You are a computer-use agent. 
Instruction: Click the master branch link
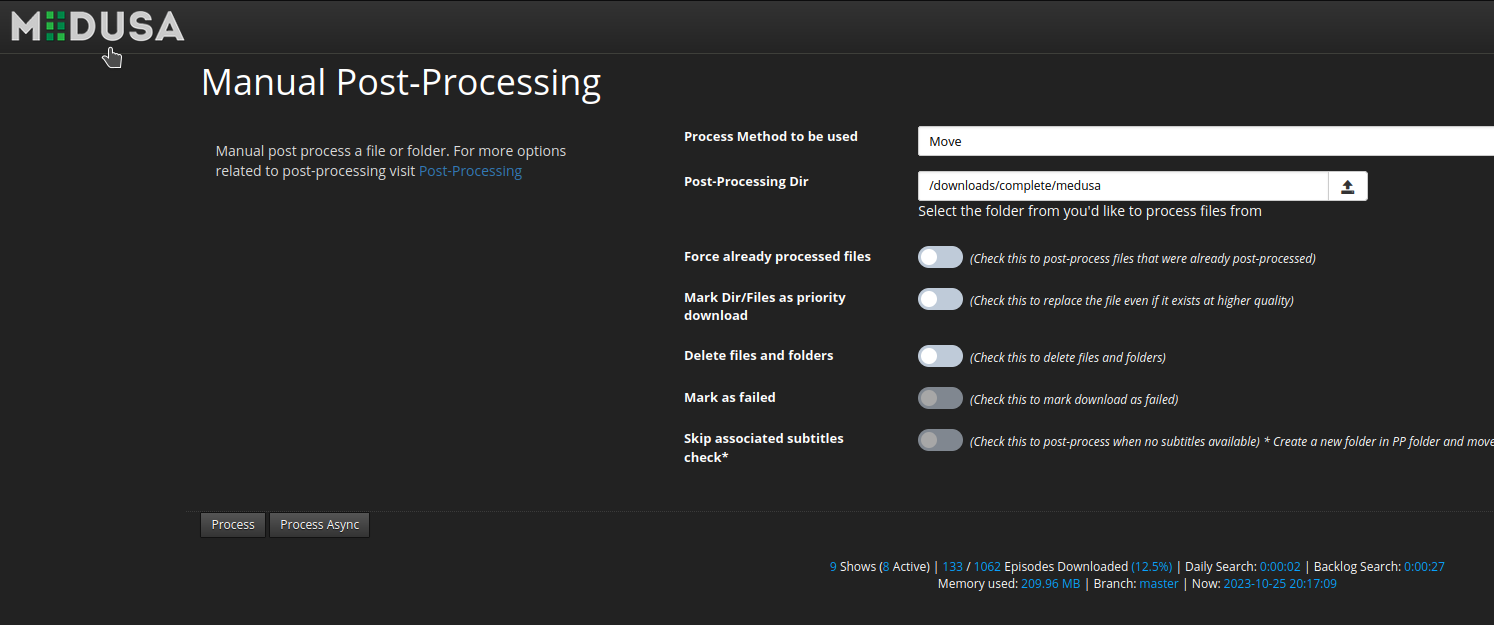(1158, 583)
